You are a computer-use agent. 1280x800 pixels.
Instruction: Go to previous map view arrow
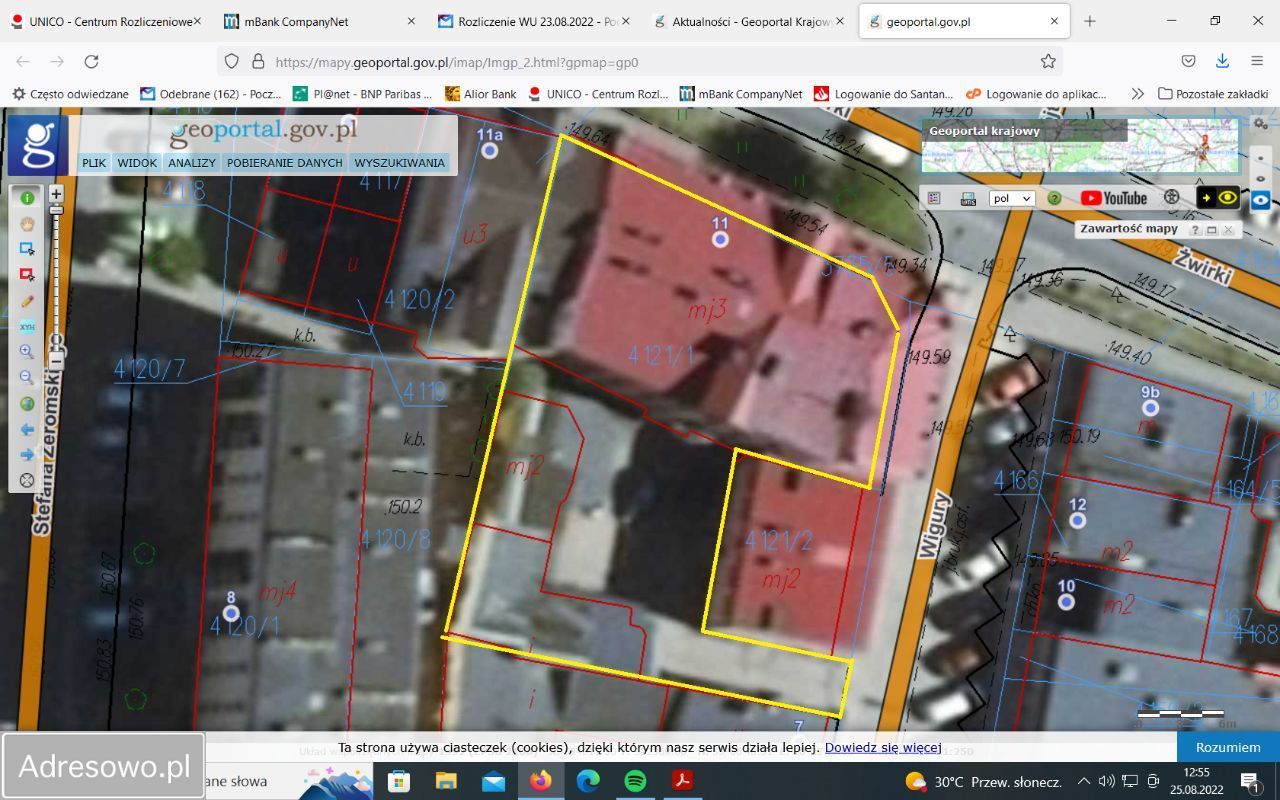point(27,430)
